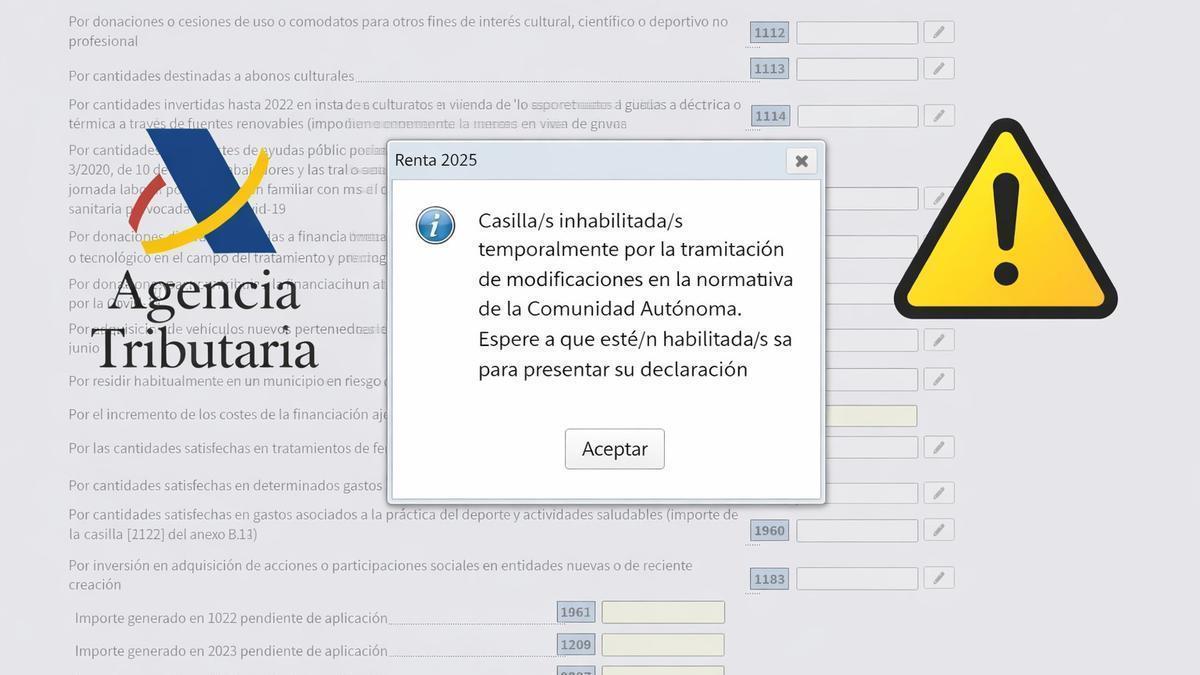Click the information icon in the Renta 2025 dialog
The width and height of the screenshot is (1200, 675).
[x=434, y=225]
